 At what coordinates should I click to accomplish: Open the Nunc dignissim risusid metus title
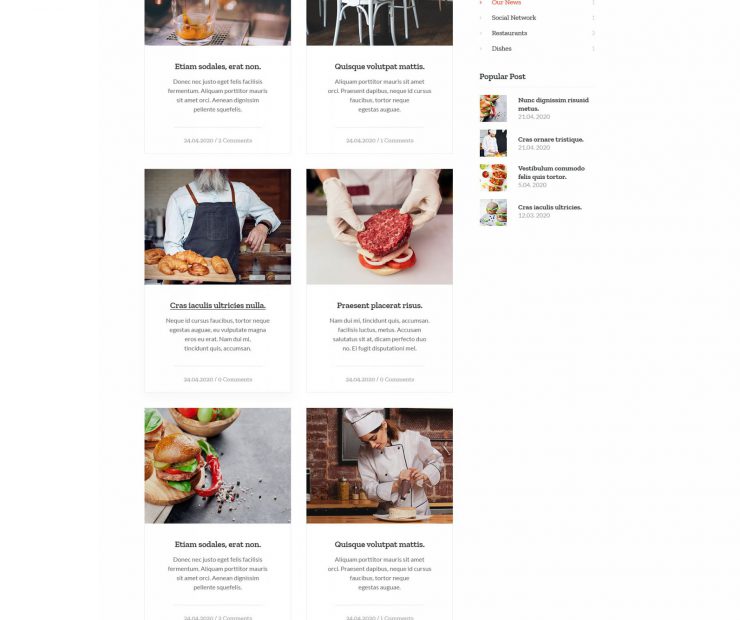[553, 104]
